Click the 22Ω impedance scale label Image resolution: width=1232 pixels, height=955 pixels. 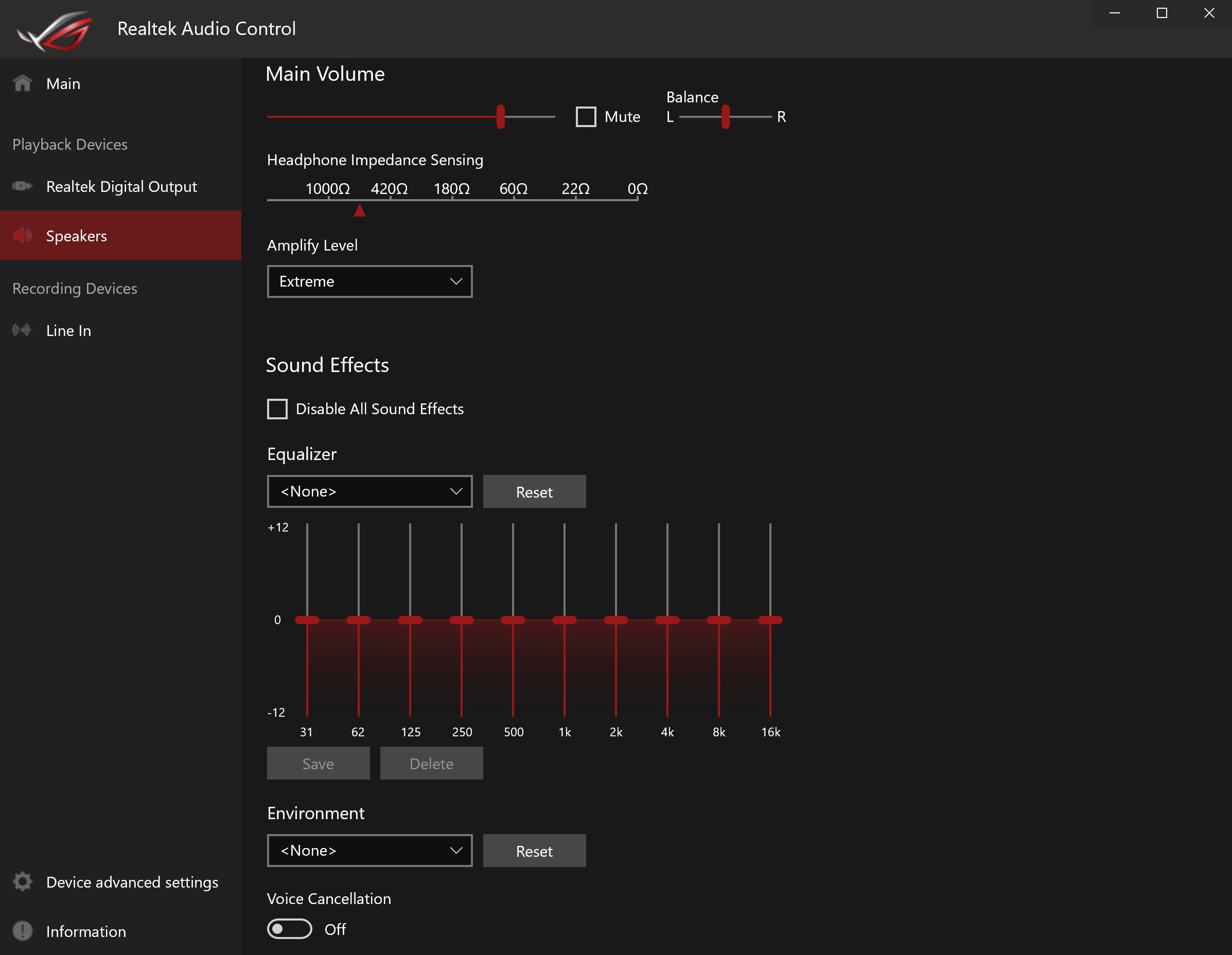tap(575, 188)
